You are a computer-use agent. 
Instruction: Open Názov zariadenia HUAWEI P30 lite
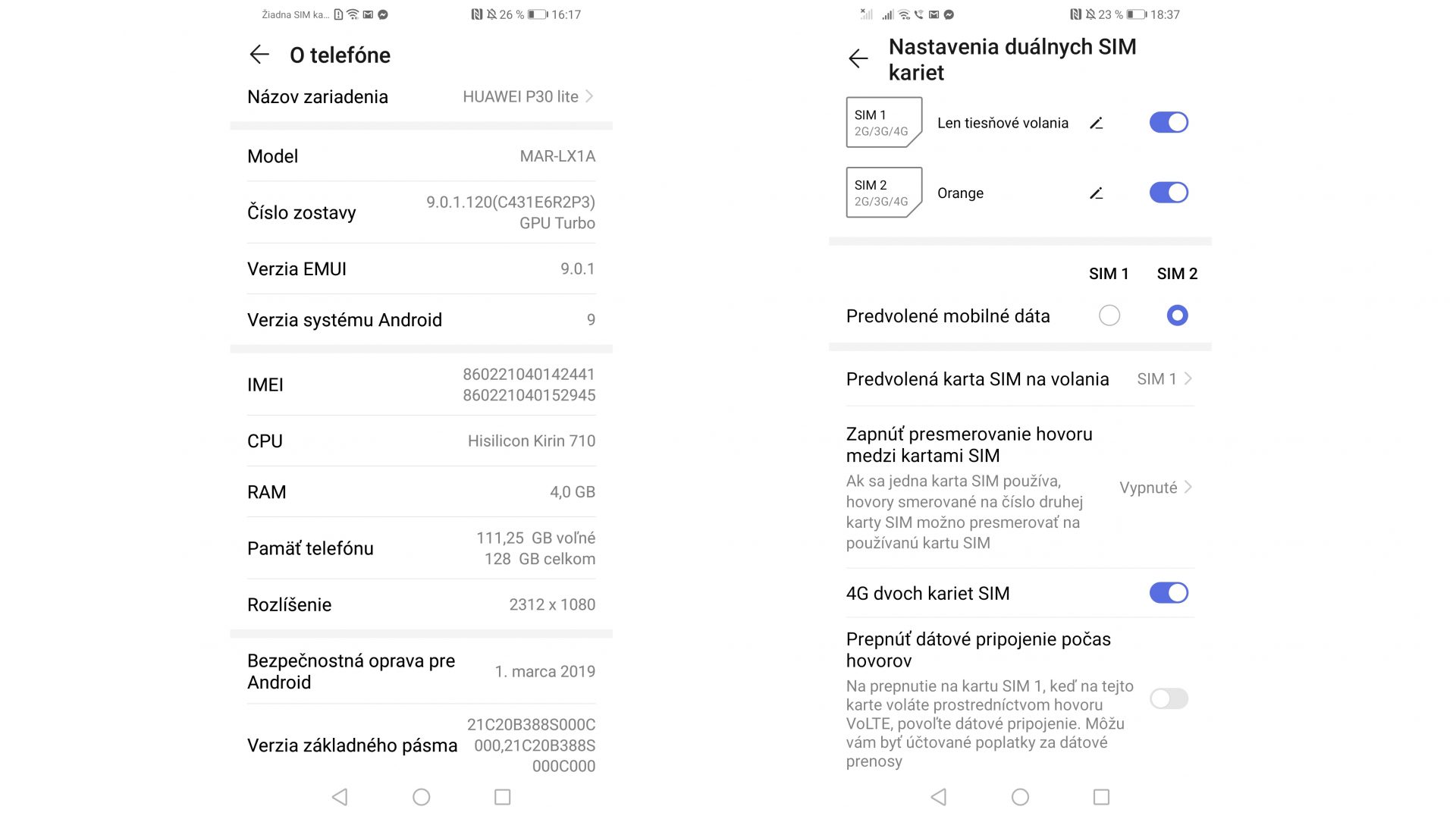coord(421,97)
